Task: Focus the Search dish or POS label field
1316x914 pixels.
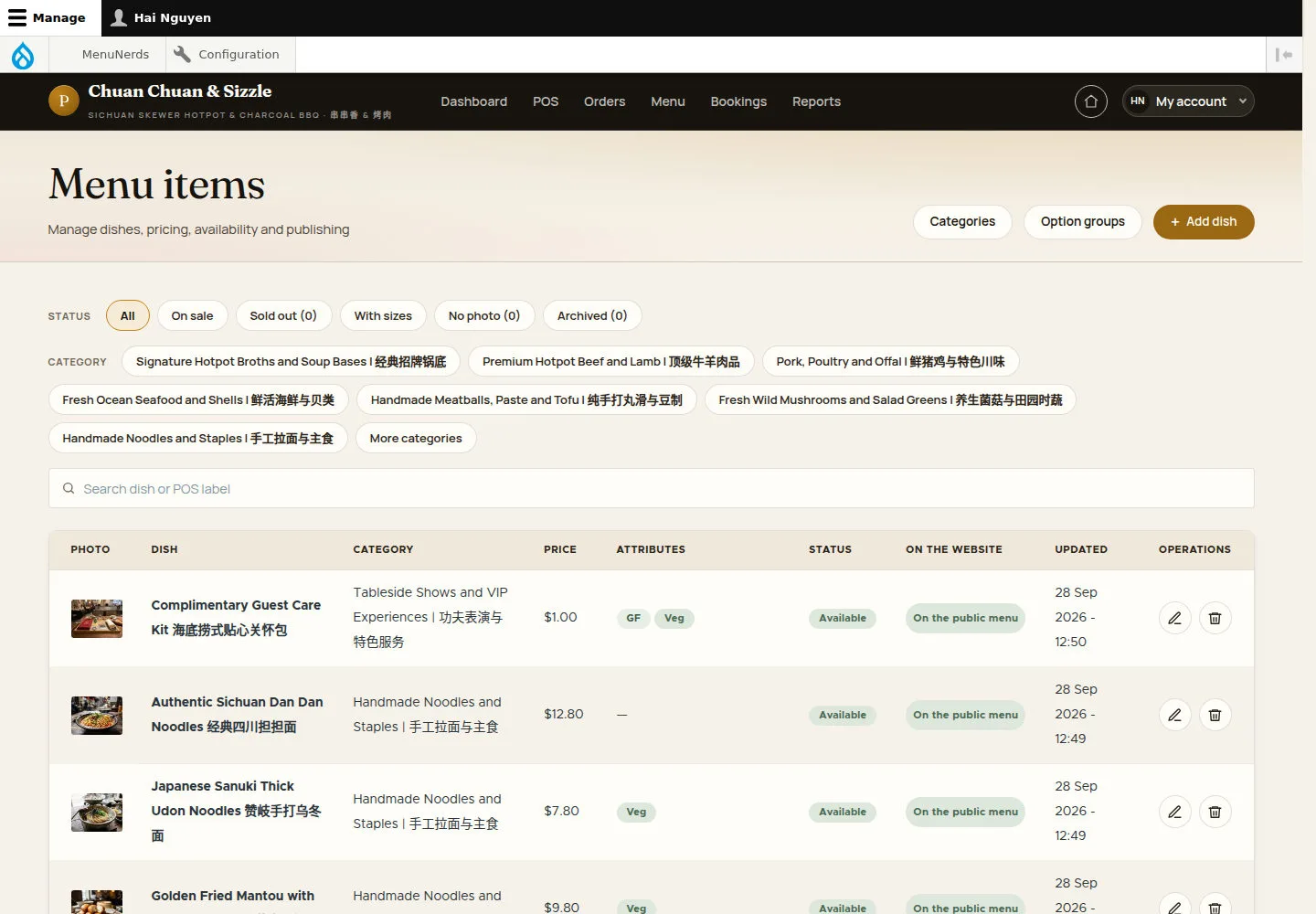Action: click(651, 489)
